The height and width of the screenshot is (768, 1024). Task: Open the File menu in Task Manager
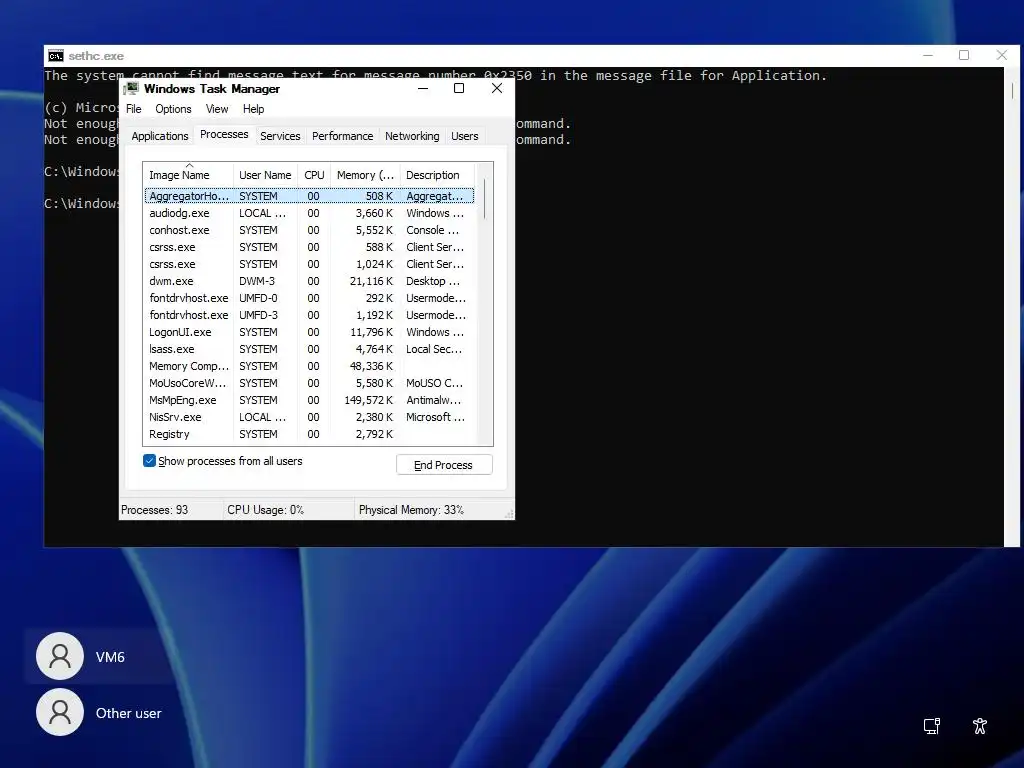point(134,109)
